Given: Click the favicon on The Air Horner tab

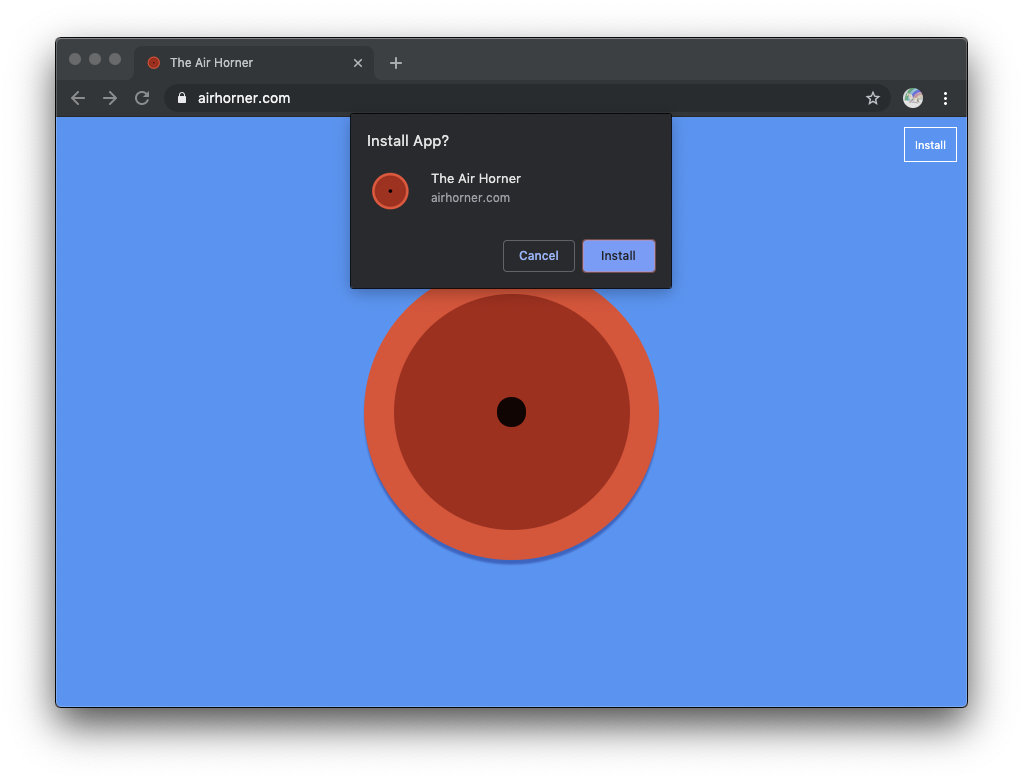Looking at the screenshot, I should [x=154, y=63].
